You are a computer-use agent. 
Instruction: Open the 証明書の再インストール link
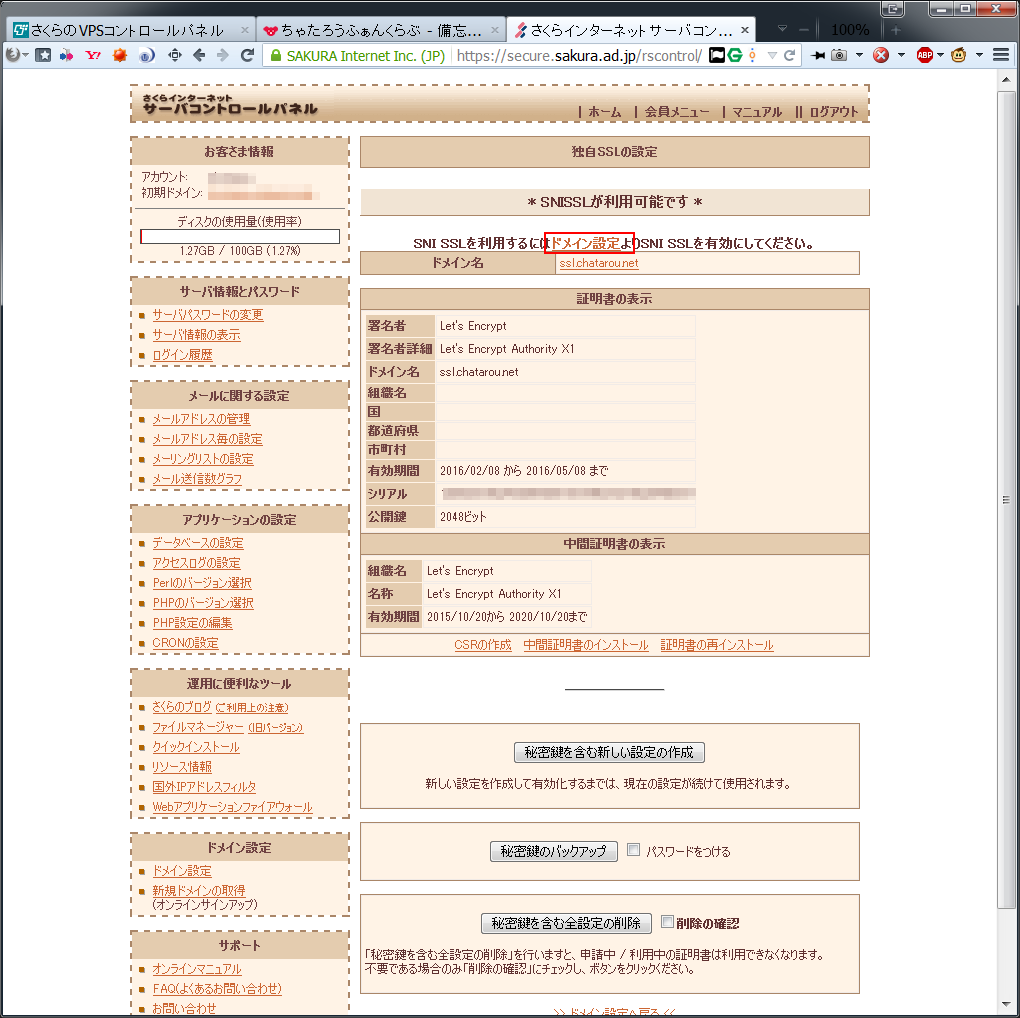click(717, 645)
